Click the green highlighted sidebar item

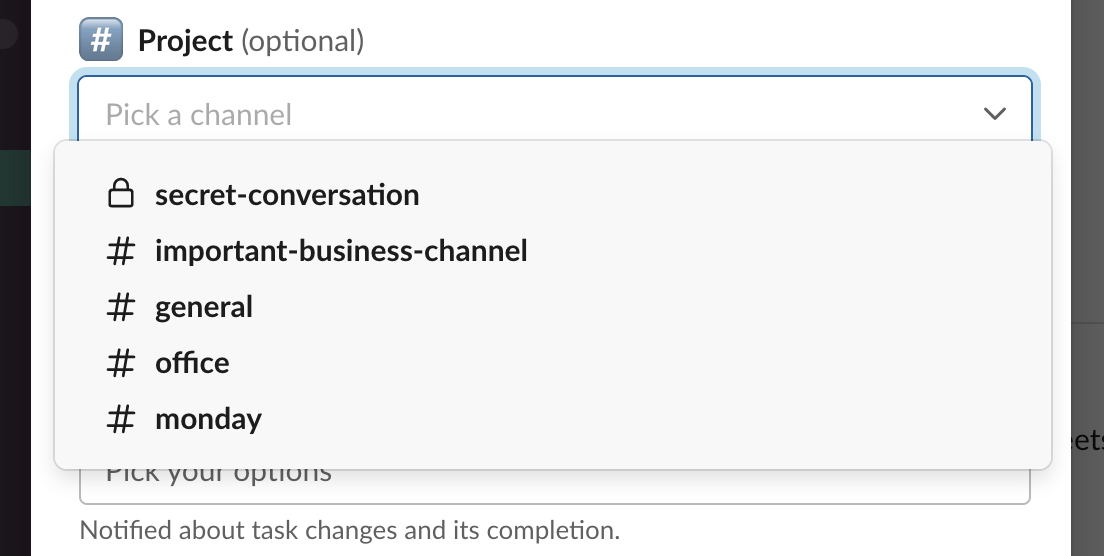pyautogui.click(x=15, y=178)
